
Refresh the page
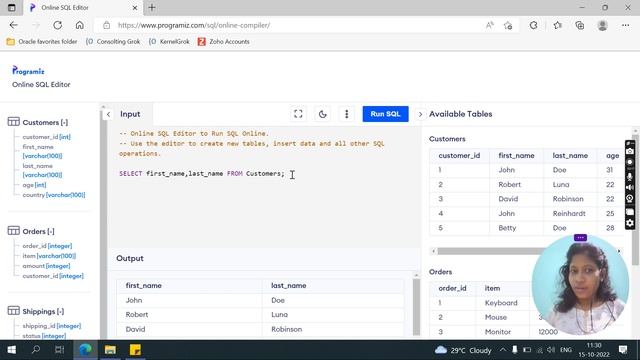pyautogui.click(x=58, y=25)
